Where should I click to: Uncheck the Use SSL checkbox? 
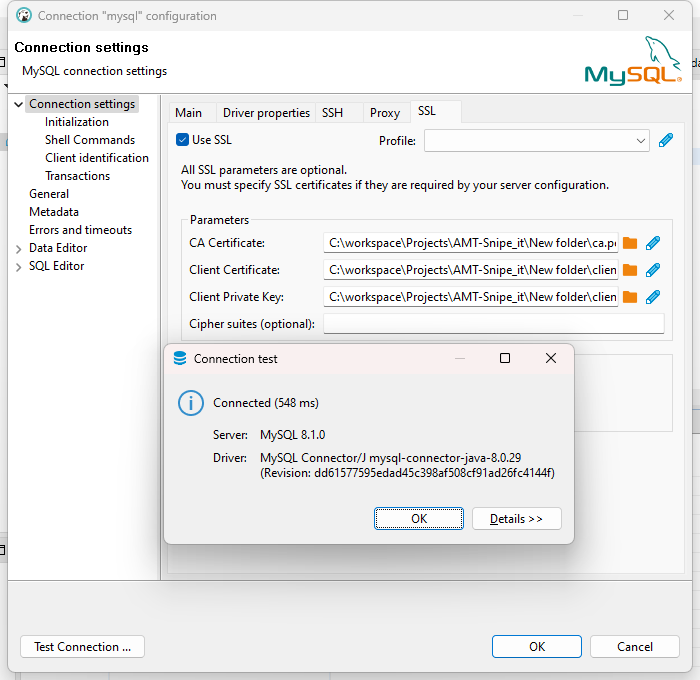point(182,140)
